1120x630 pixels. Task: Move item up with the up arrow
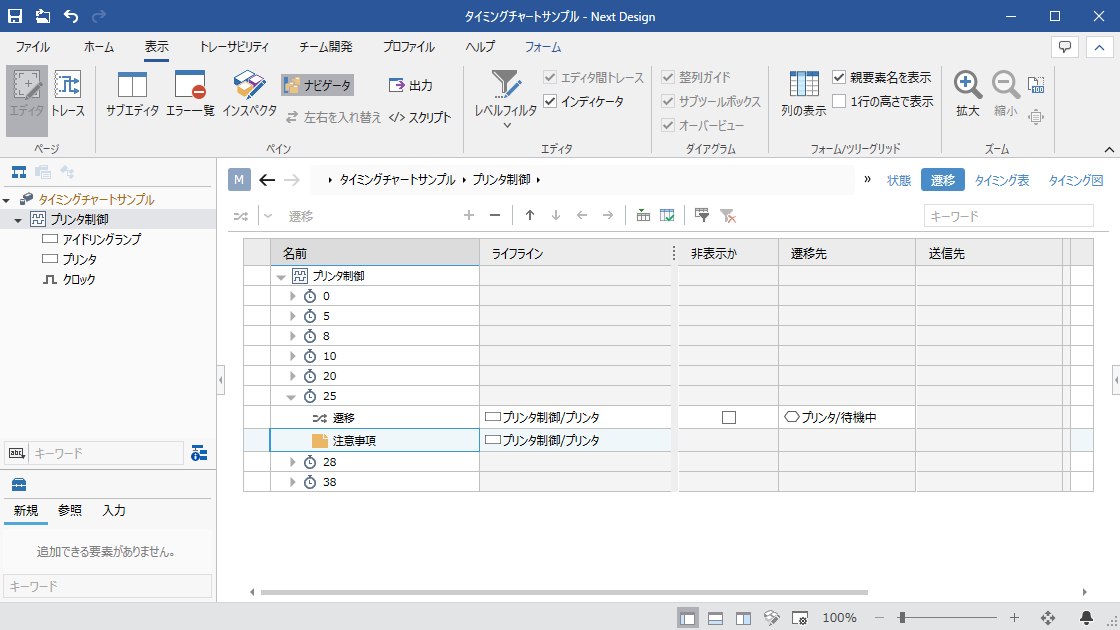point(530,215)
